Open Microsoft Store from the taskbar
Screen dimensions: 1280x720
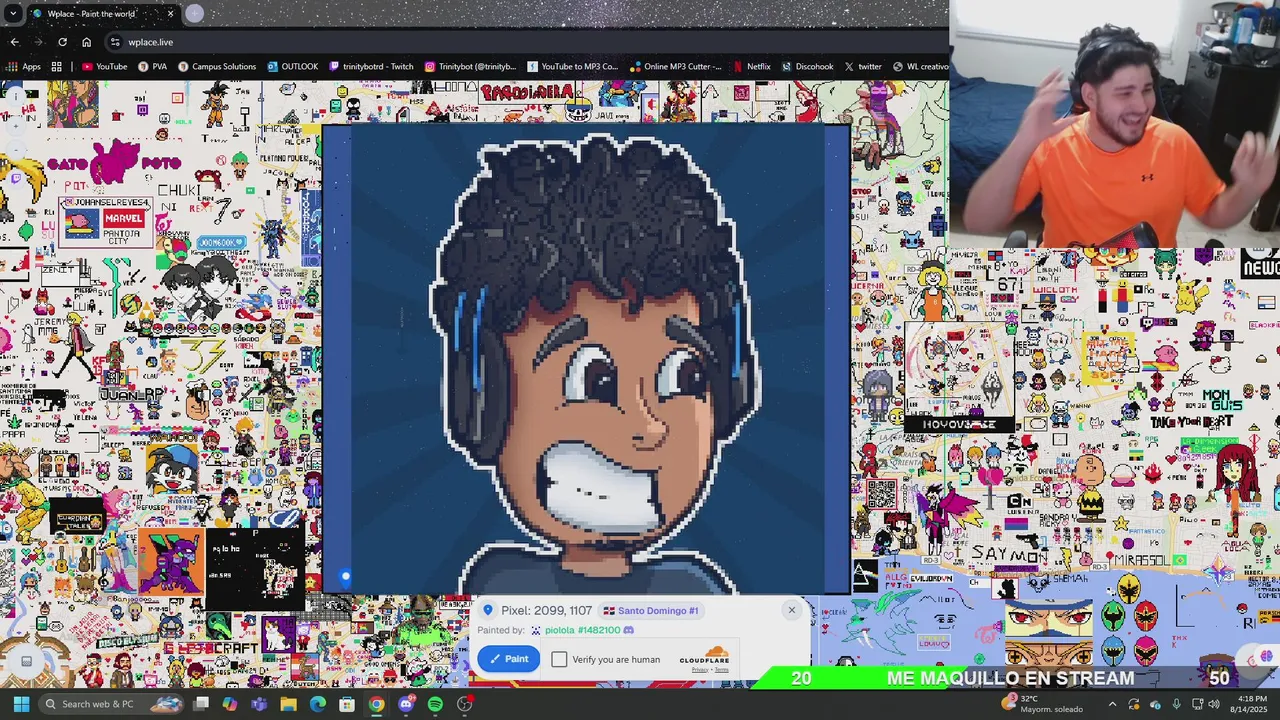coord(347,704)
